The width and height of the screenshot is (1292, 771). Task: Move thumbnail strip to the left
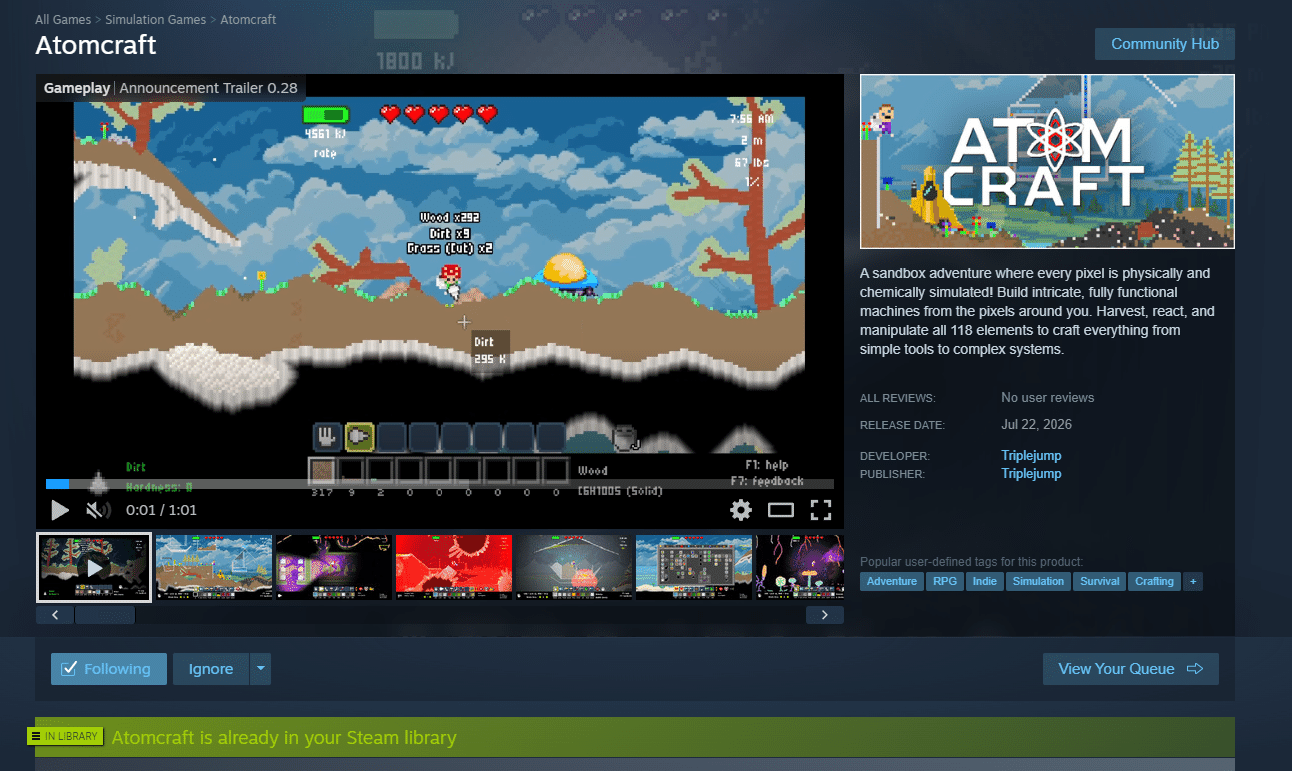[x=55, y=615]
